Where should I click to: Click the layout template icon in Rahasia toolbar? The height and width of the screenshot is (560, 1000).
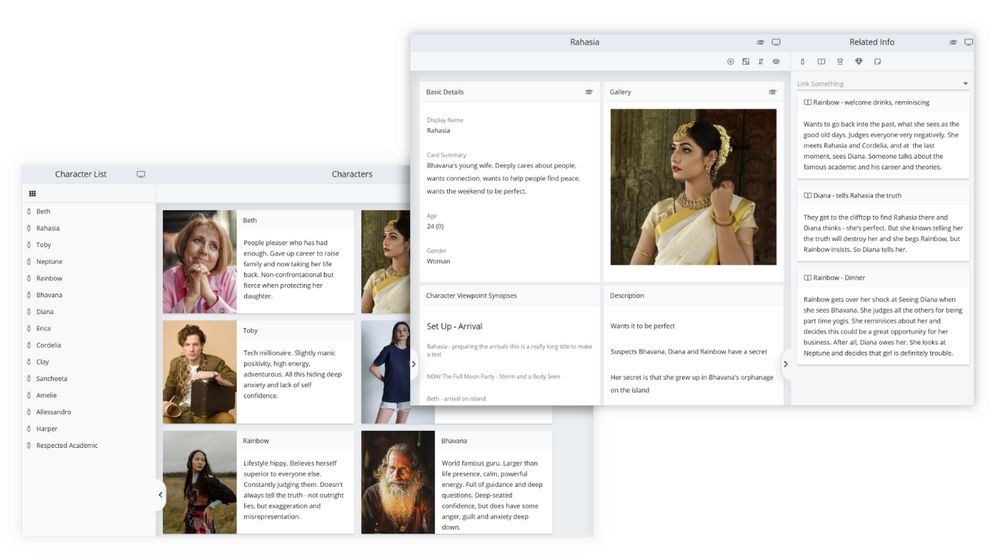[x=746, y=62]
